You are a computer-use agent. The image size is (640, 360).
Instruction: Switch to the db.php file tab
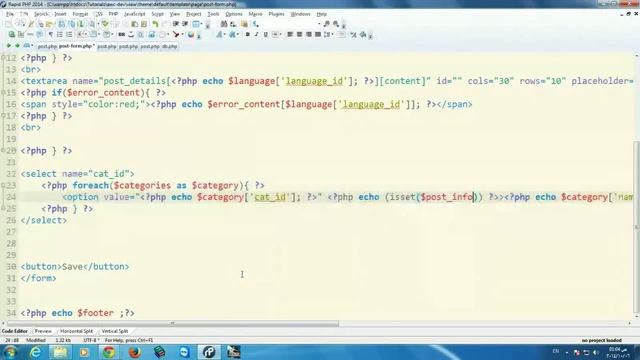point(169,46)
